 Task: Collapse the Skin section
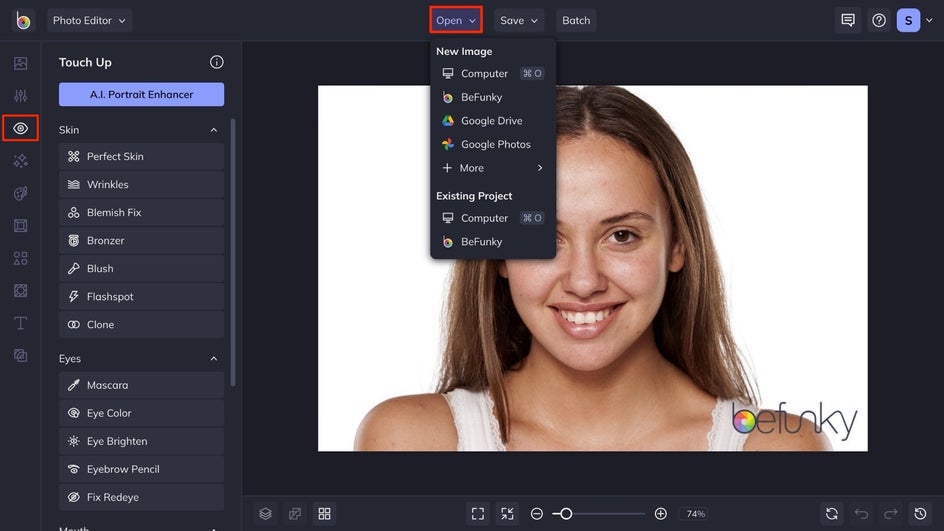pyautogui.click(x=213, y=130)
